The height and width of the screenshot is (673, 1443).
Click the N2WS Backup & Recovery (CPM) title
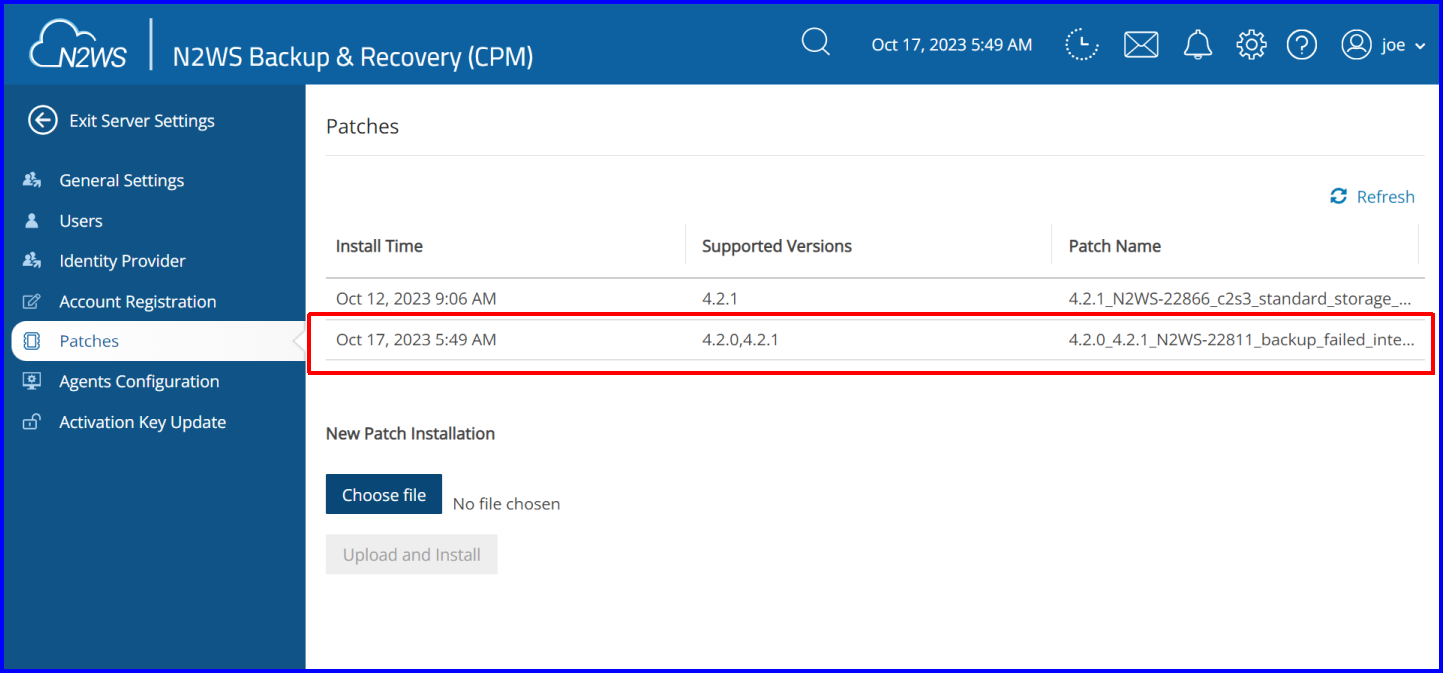pyautogui.click(x=353, y=56)
